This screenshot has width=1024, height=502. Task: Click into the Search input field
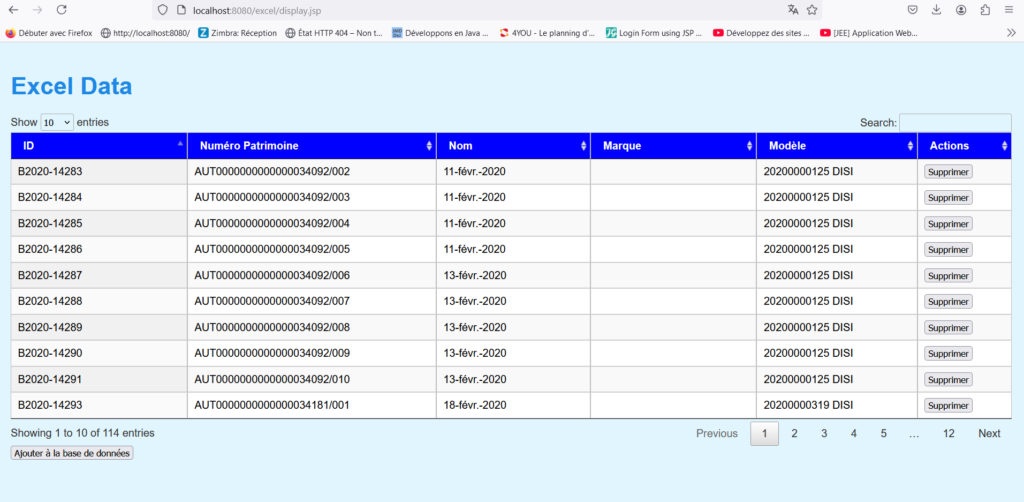[954, 122]
